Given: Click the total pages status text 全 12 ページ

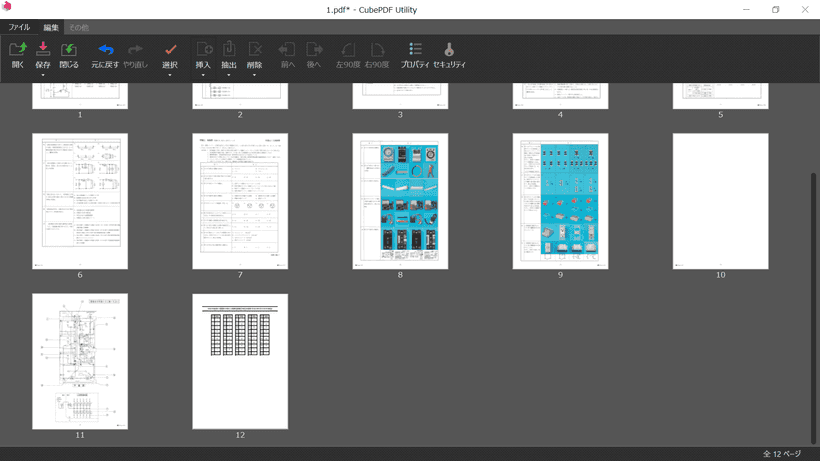Looking at the screenshot, I should (782, 454).
